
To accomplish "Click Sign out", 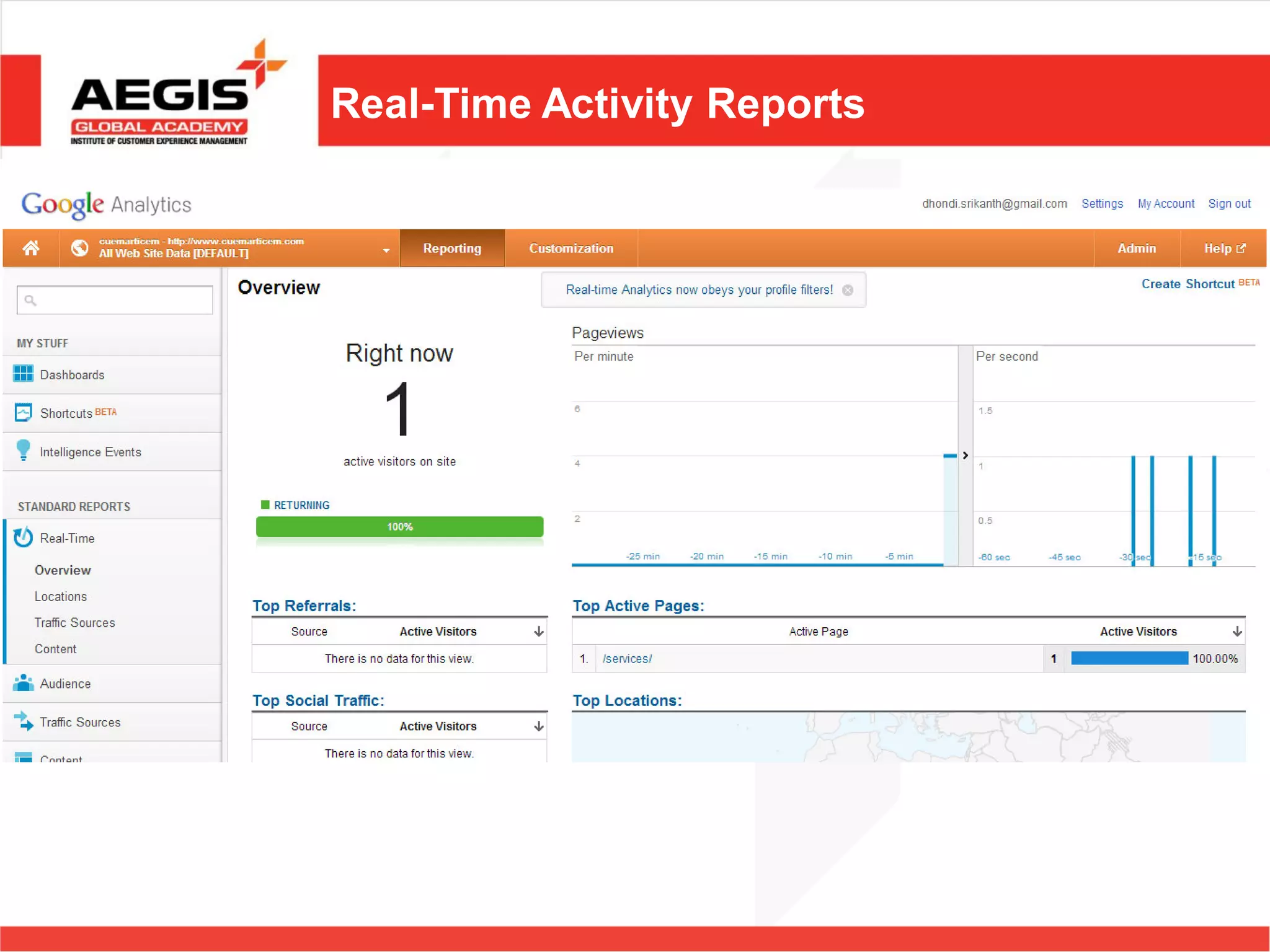I will click(1229, 204).
